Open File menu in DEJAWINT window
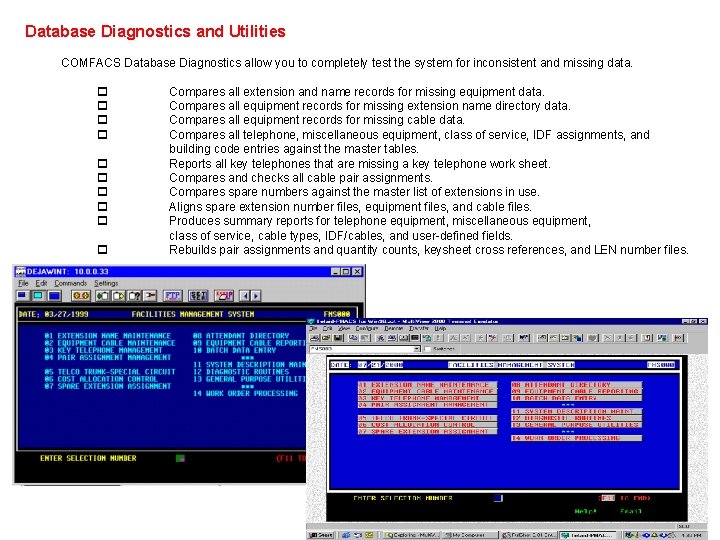This screenshot has width=720, height=540. point(23,283)
